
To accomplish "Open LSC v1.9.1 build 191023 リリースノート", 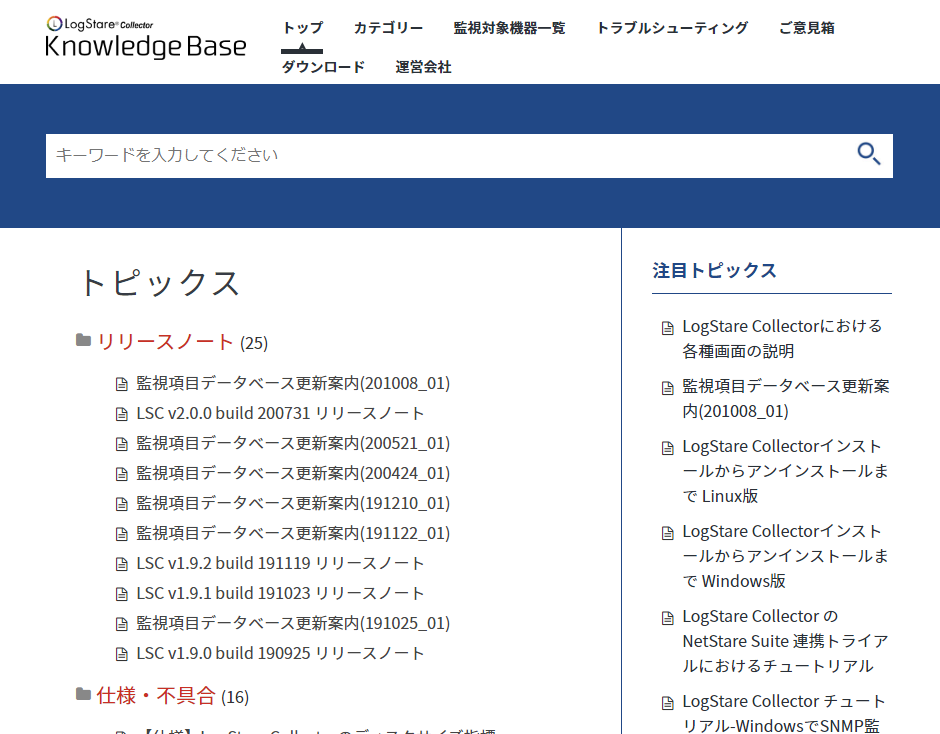I will (x=281, y=593).
